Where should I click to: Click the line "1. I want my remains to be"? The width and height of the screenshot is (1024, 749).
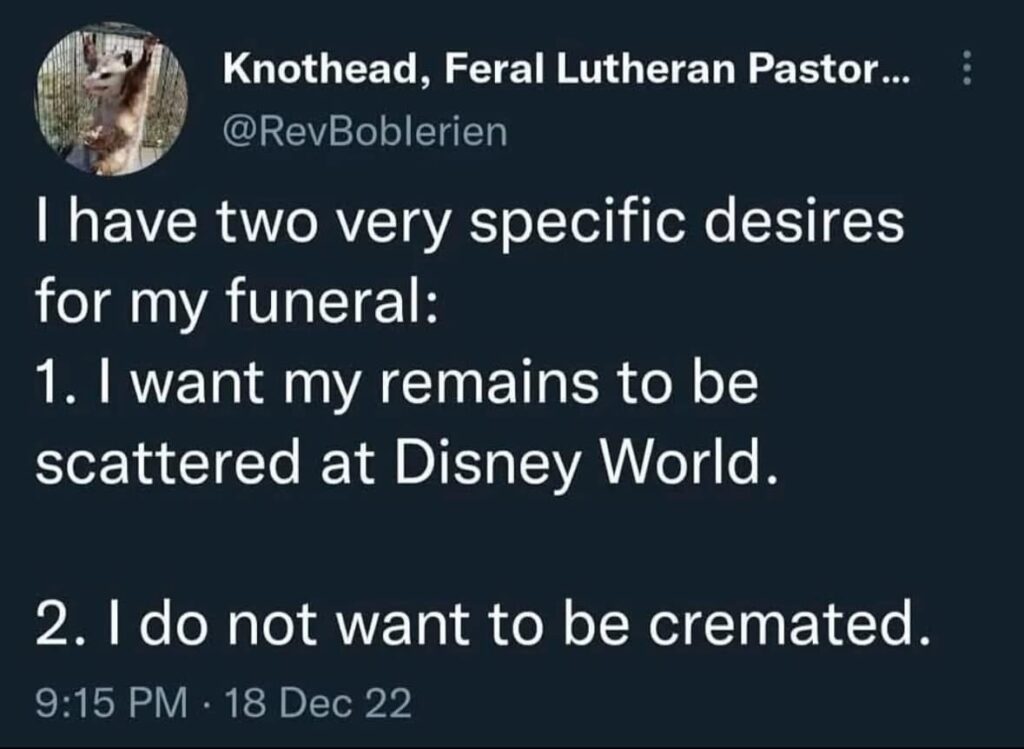(395, 385)
